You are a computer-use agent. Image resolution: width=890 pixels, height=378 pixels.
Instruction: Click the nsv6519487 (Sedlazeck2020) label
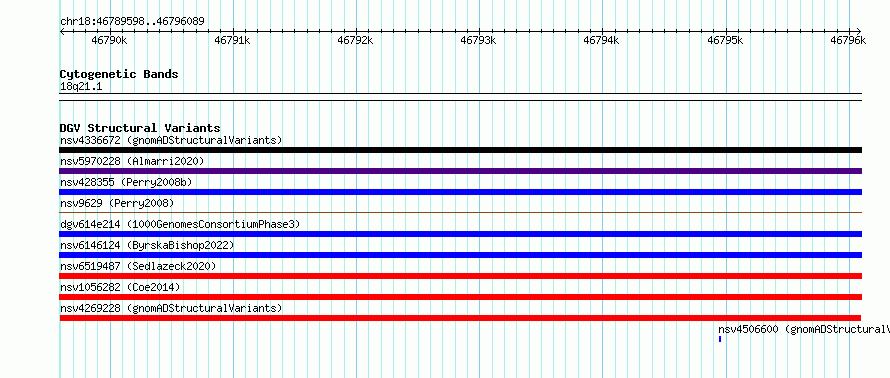tap(138, 266)
